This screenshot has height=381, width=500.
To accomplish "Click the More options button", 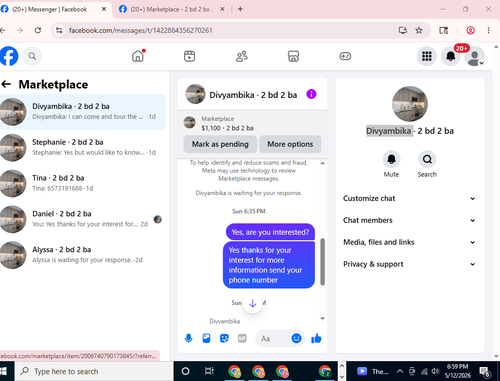I will (290, 144).
